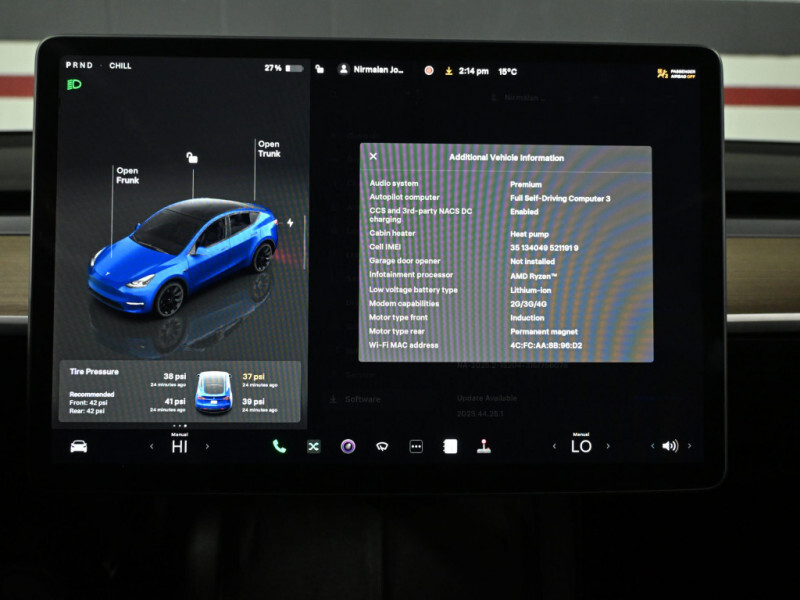Open the shuffle app icon in dock

click(x=313, y=446)
